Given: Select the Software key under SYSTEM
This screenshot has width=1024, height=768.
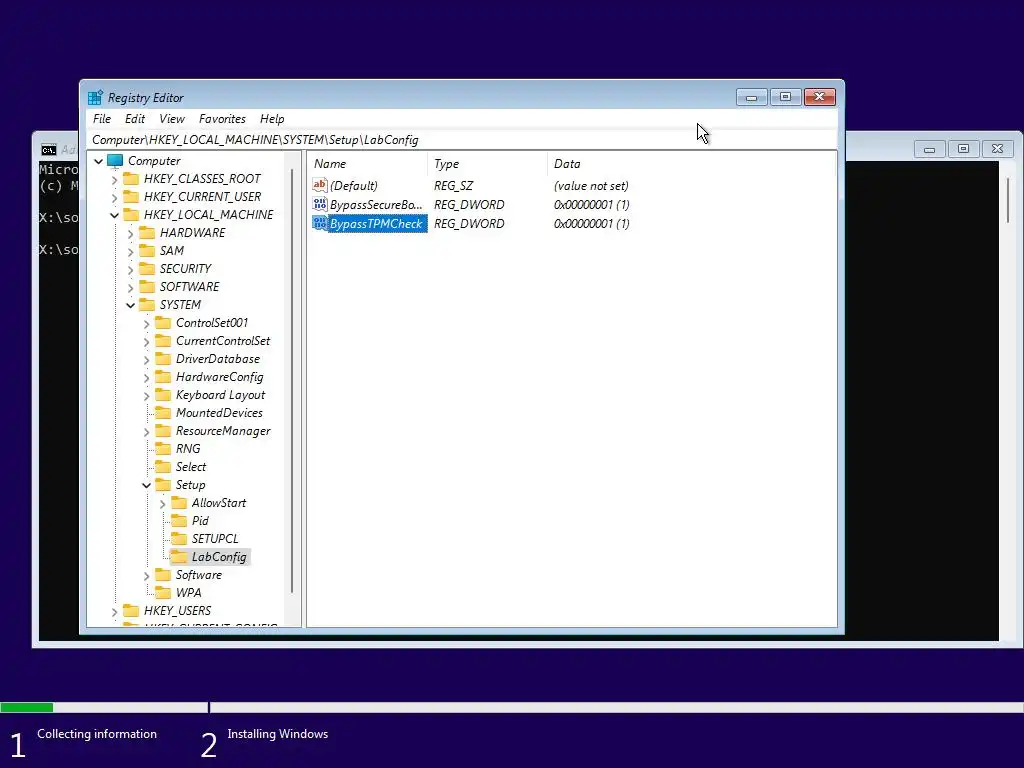Looking at the screenshot, I should (x=199, y=575).
